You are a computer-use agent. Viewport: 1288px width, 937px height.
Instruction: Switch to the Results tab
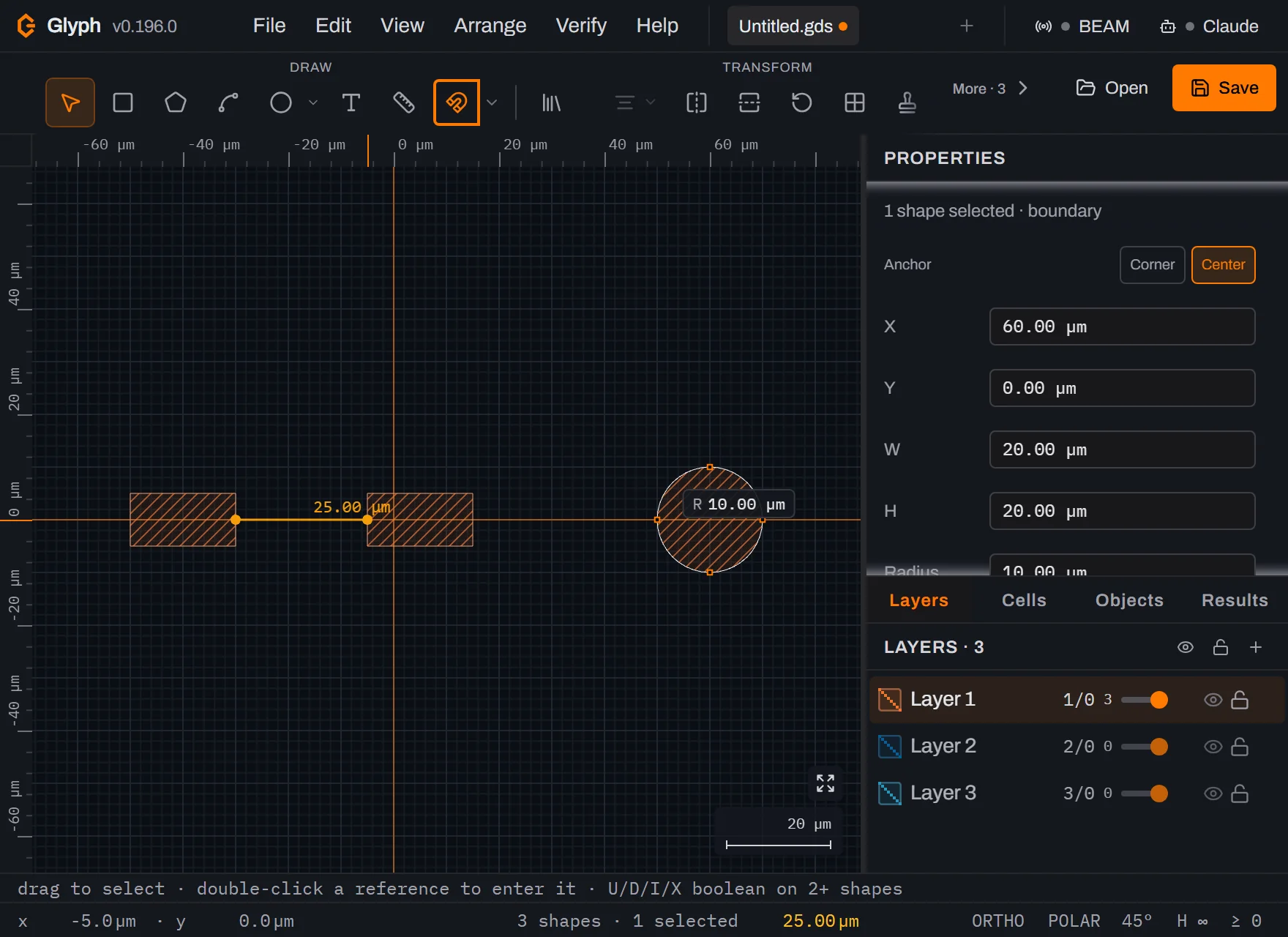click(x=1235, y=600)
